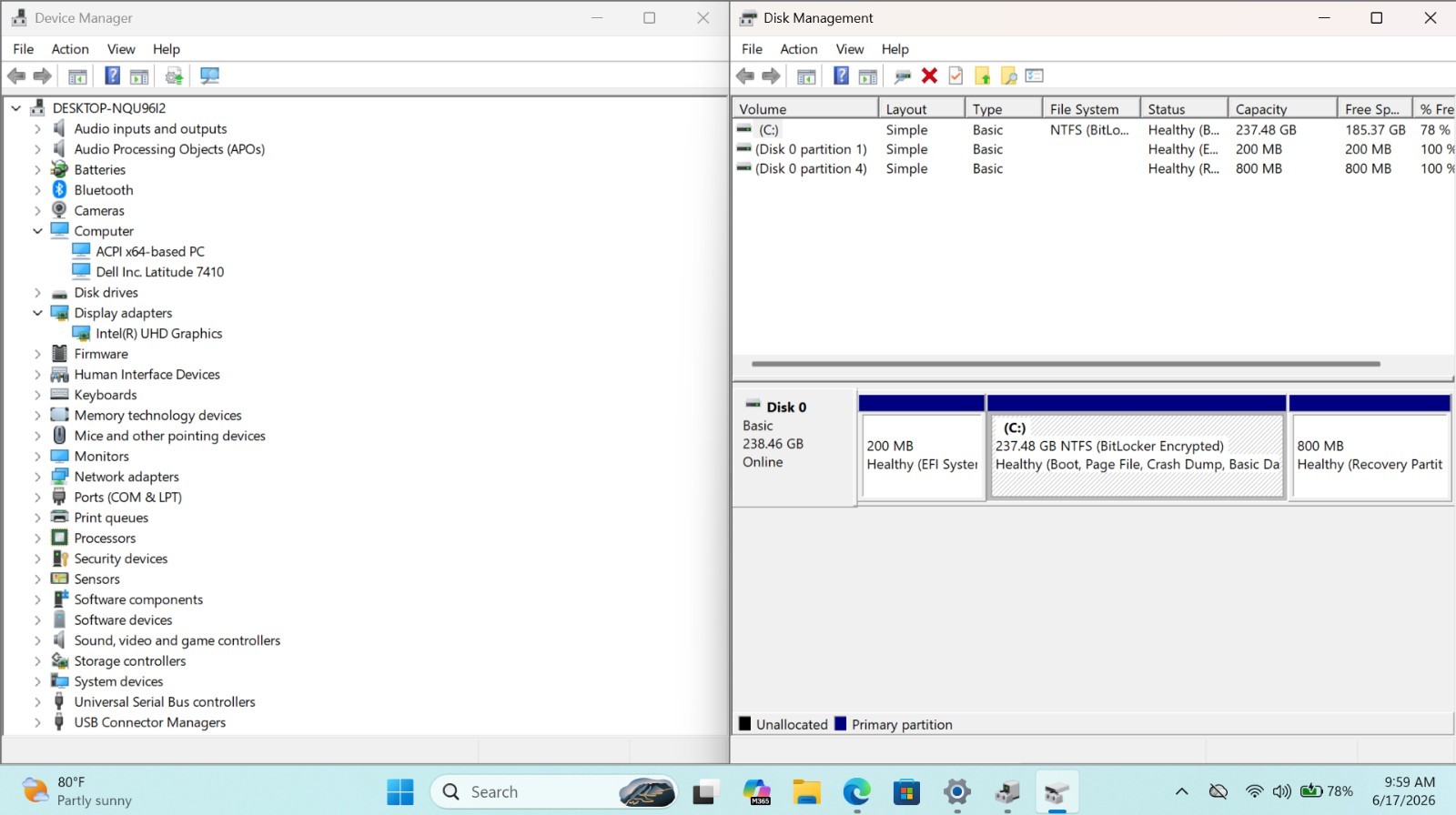Click the Forward arrow in Device Manager toolbar
The width and height of the screenshot is (1456, 815).
click(42, 76)
